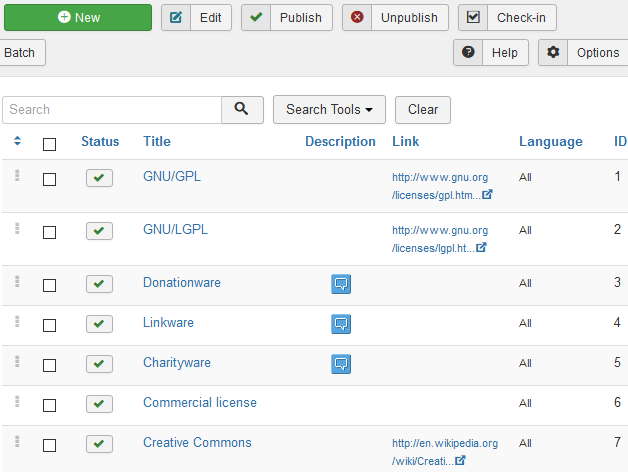The width and height of the screenshot is (628, 472).
Task: Open the gnu.org gpl link
Action: pyautogui.click(x=440, y=186)
